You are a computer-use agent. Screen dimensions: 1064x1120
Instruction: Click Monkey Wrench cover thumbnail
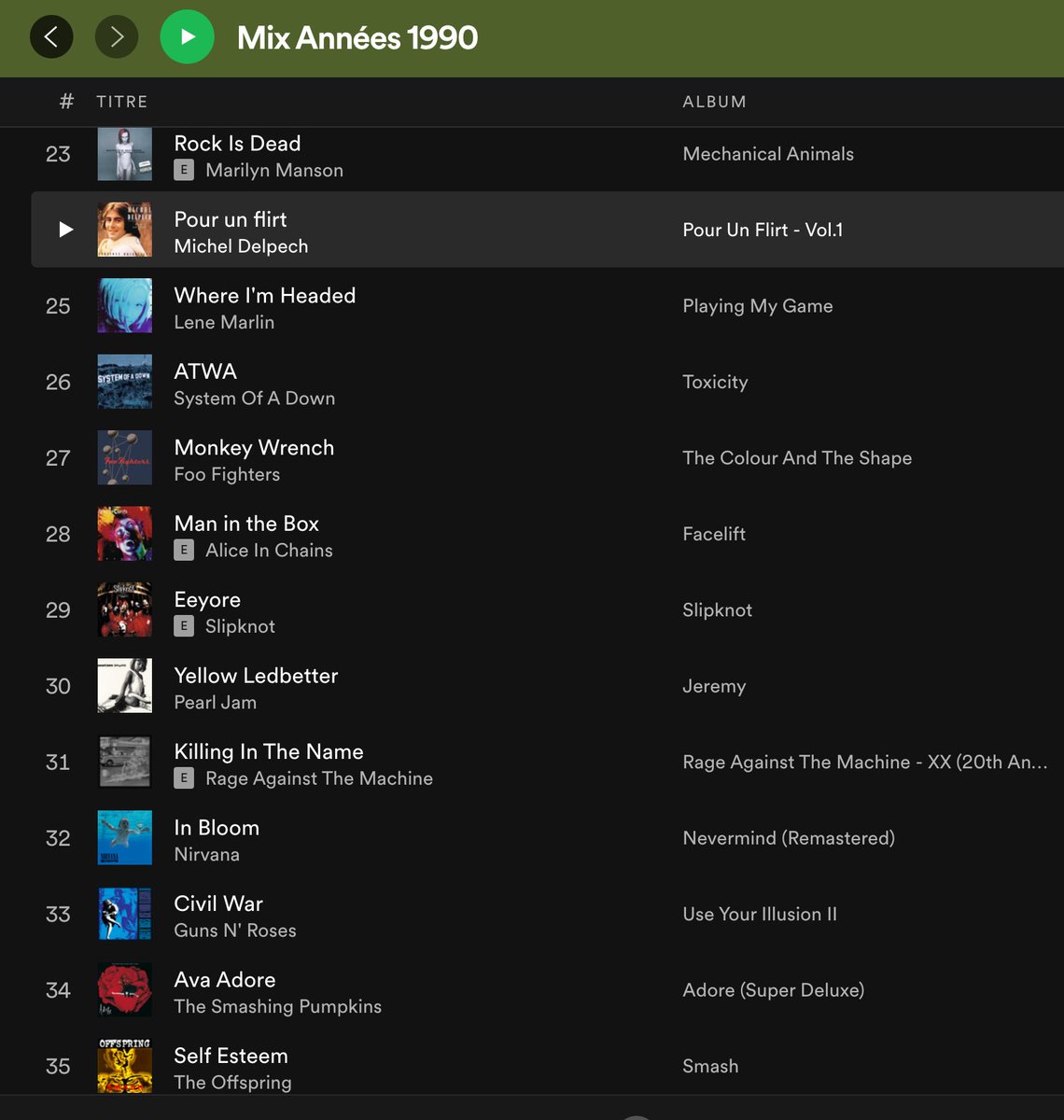[x=125, y=458]
